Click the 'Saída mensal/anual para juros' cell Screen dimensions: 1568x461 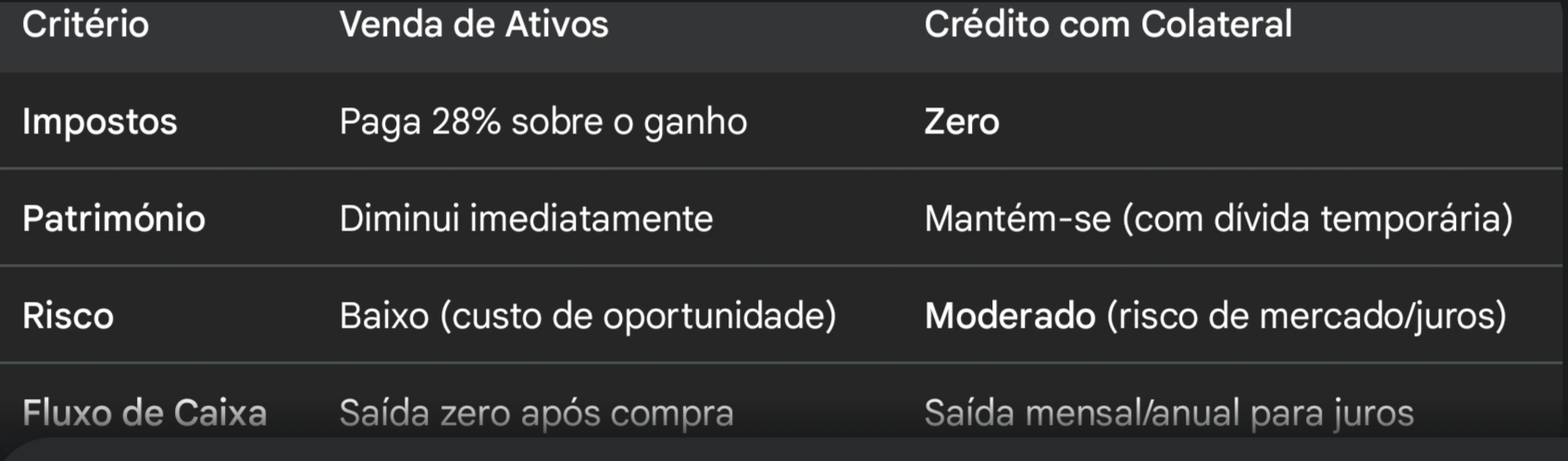pos(1168,413)
